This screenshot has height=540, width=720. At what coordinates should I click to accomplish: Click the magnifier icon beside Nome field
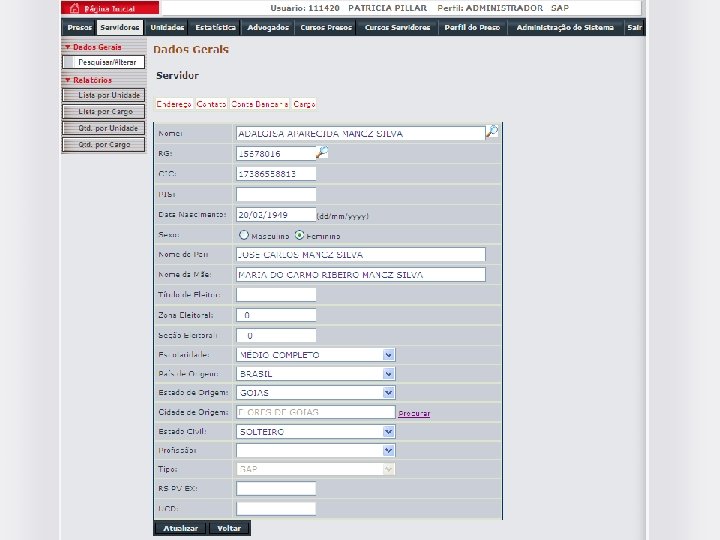click(x=492, y=132)
